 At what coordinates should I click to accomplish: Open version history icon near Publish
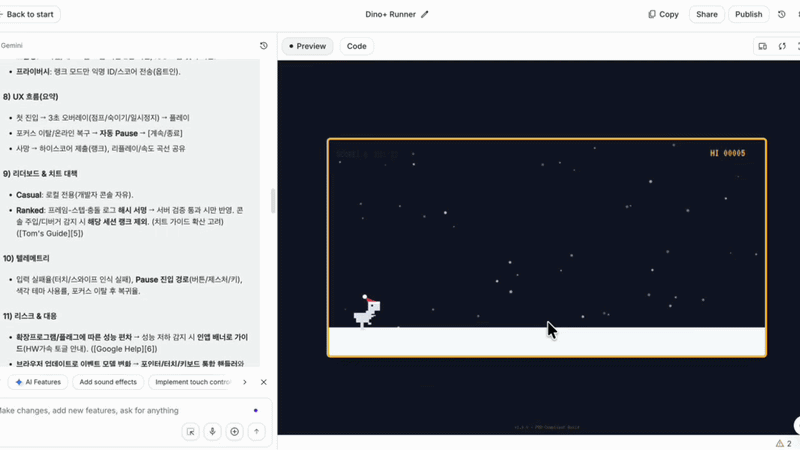[782, 14]
